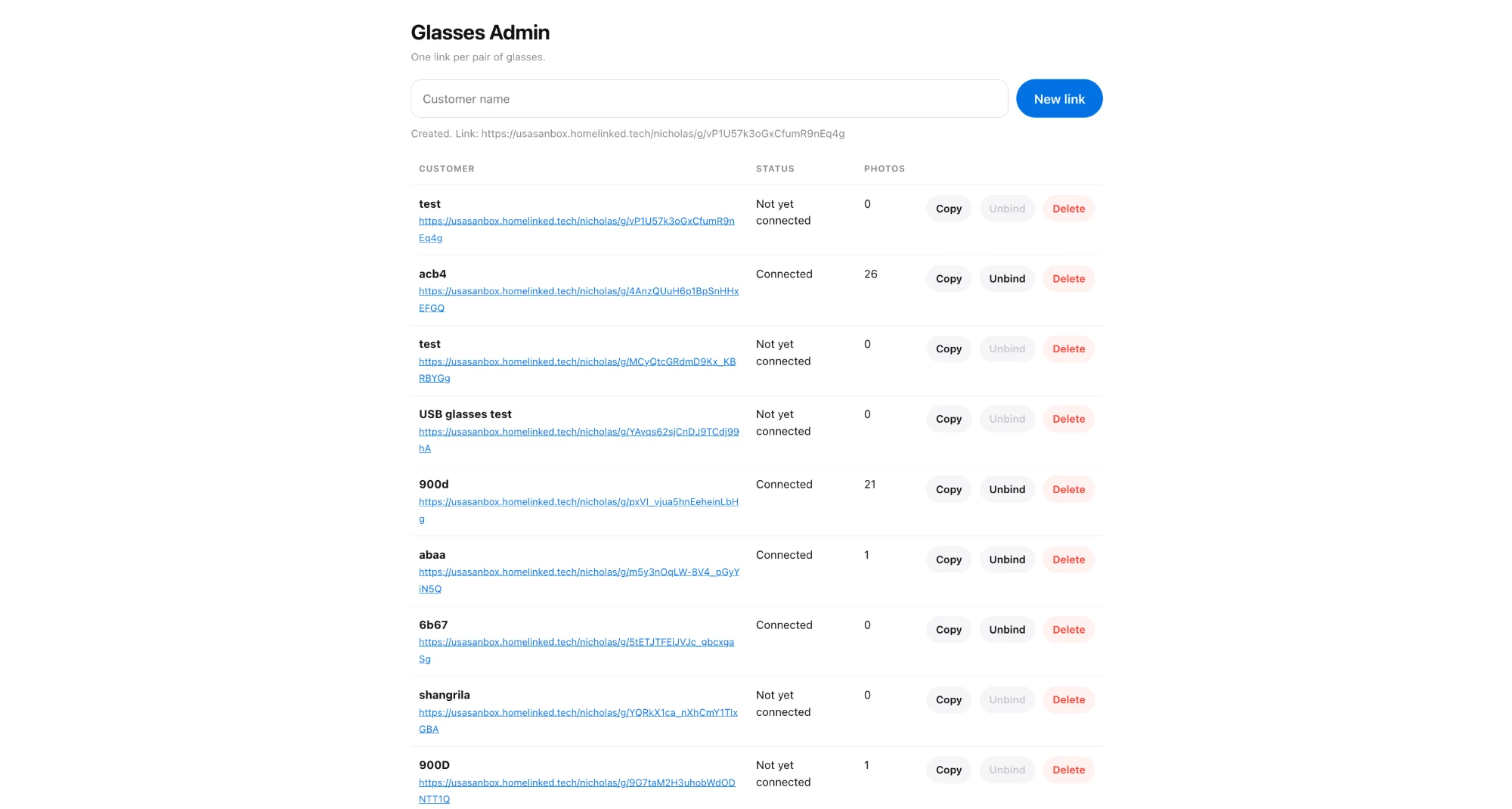Click the Customer name input field

709,99
